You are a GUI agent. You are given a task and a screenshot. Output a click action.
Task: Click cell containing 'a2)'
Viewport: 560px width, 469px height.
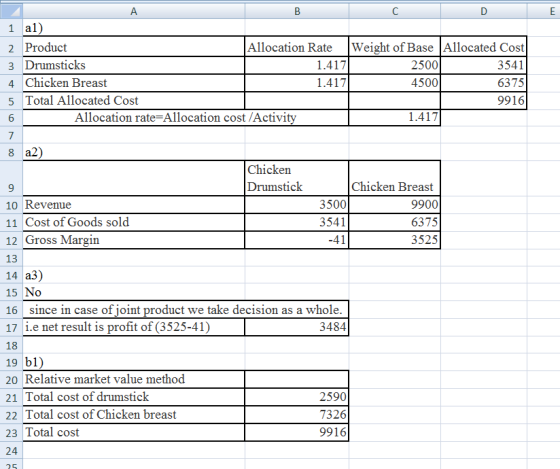pos(134,152)
